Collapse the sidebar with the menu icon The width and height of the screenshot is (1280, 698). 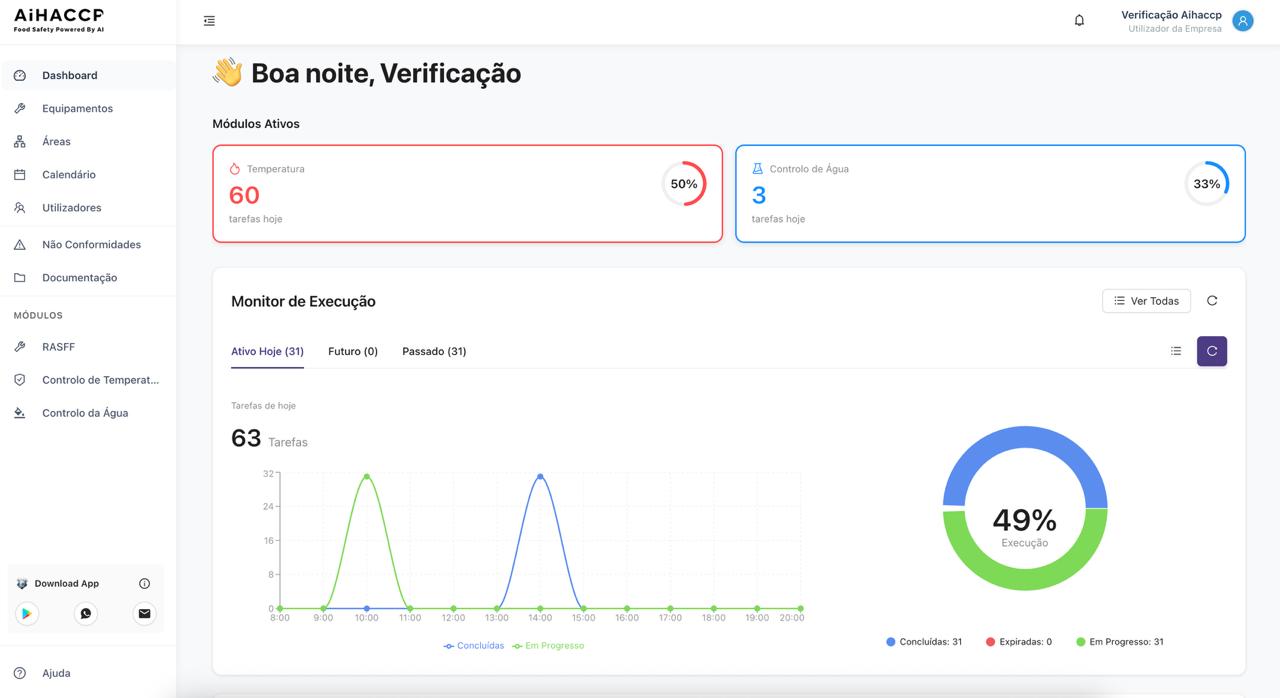(x=209, y=21)
